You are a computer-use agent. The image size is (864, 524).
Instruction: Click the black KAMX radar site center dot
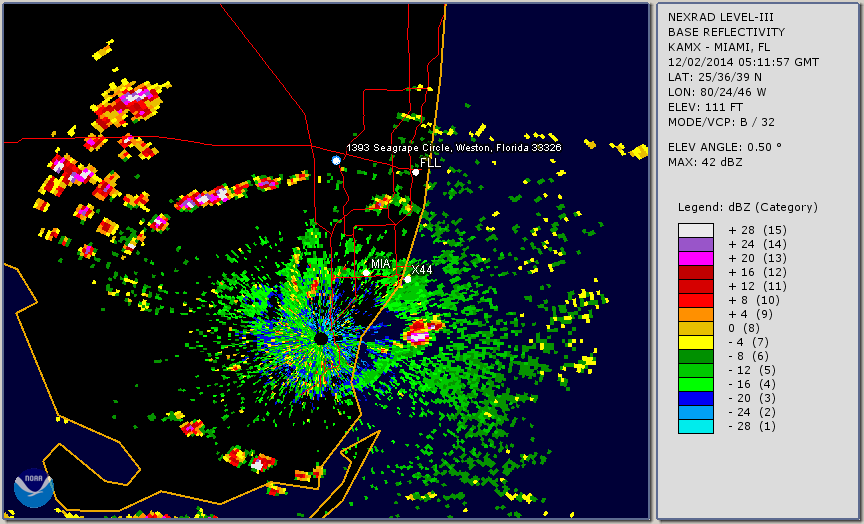pyautogui.click(x=321, y=338)
